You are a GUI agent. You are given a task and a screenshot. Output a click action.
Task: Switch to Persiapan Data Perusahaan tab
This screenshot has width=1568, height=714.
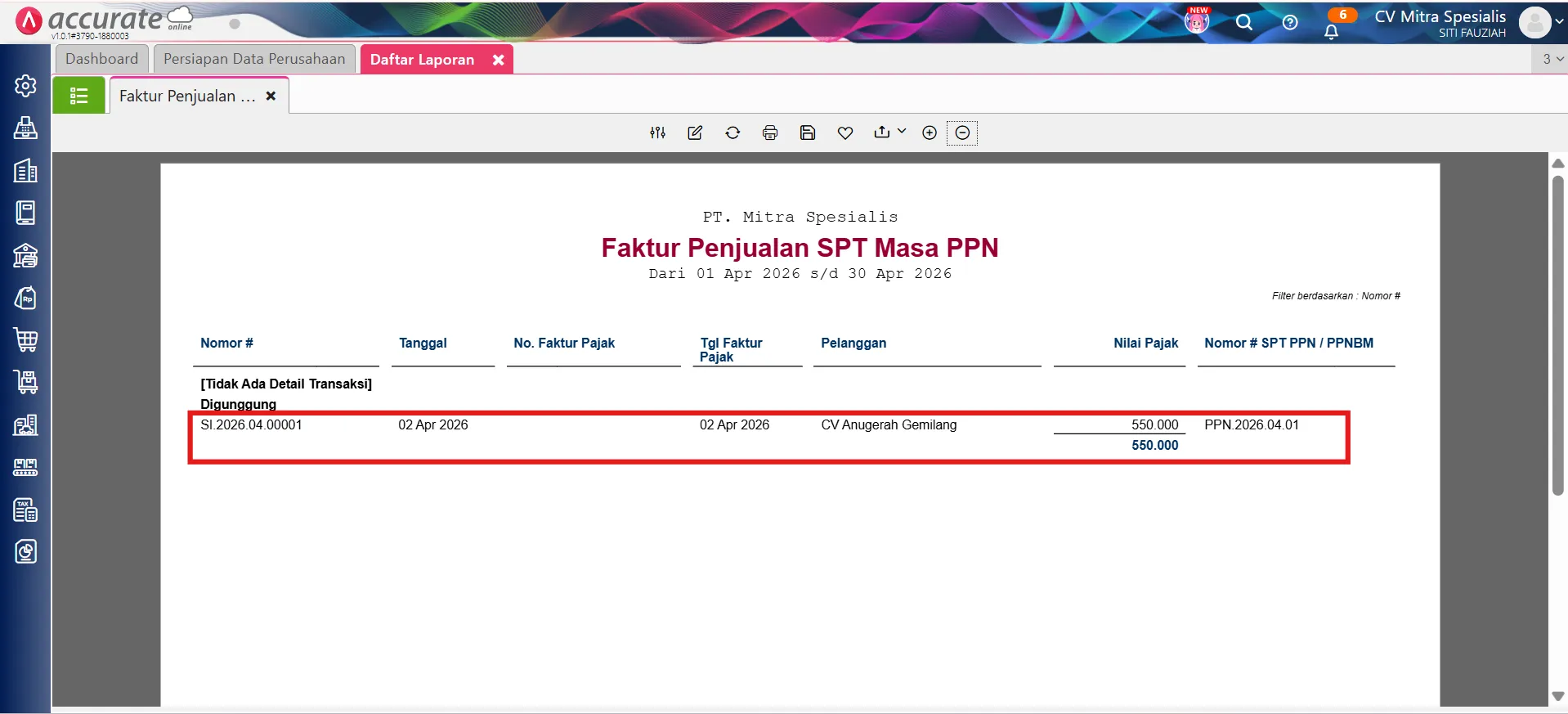pyautogui.click(x=254, y=59)
